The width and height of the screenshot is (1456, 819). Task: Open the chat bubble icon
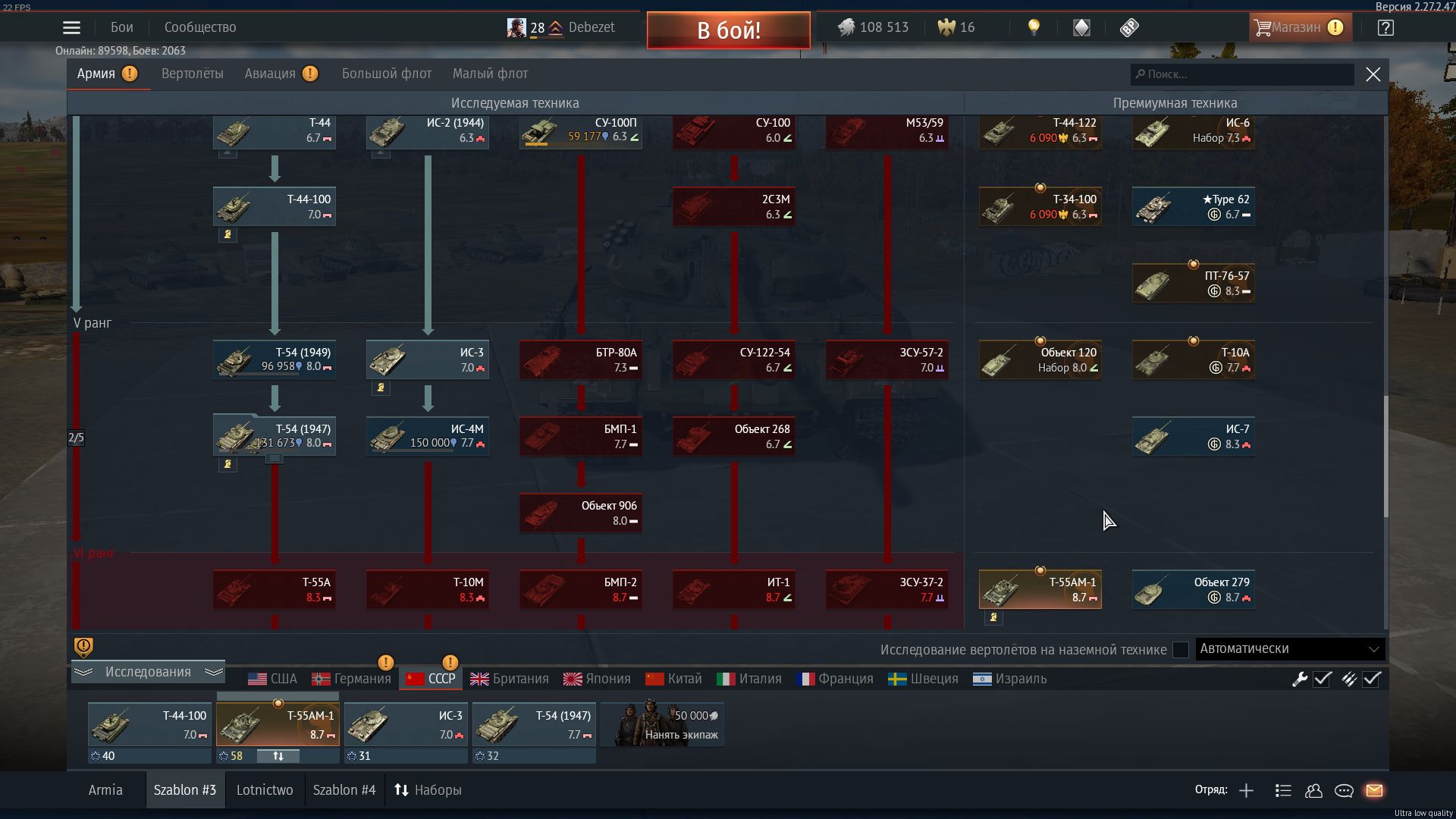pyautogui.click(x=1344, y=790)
